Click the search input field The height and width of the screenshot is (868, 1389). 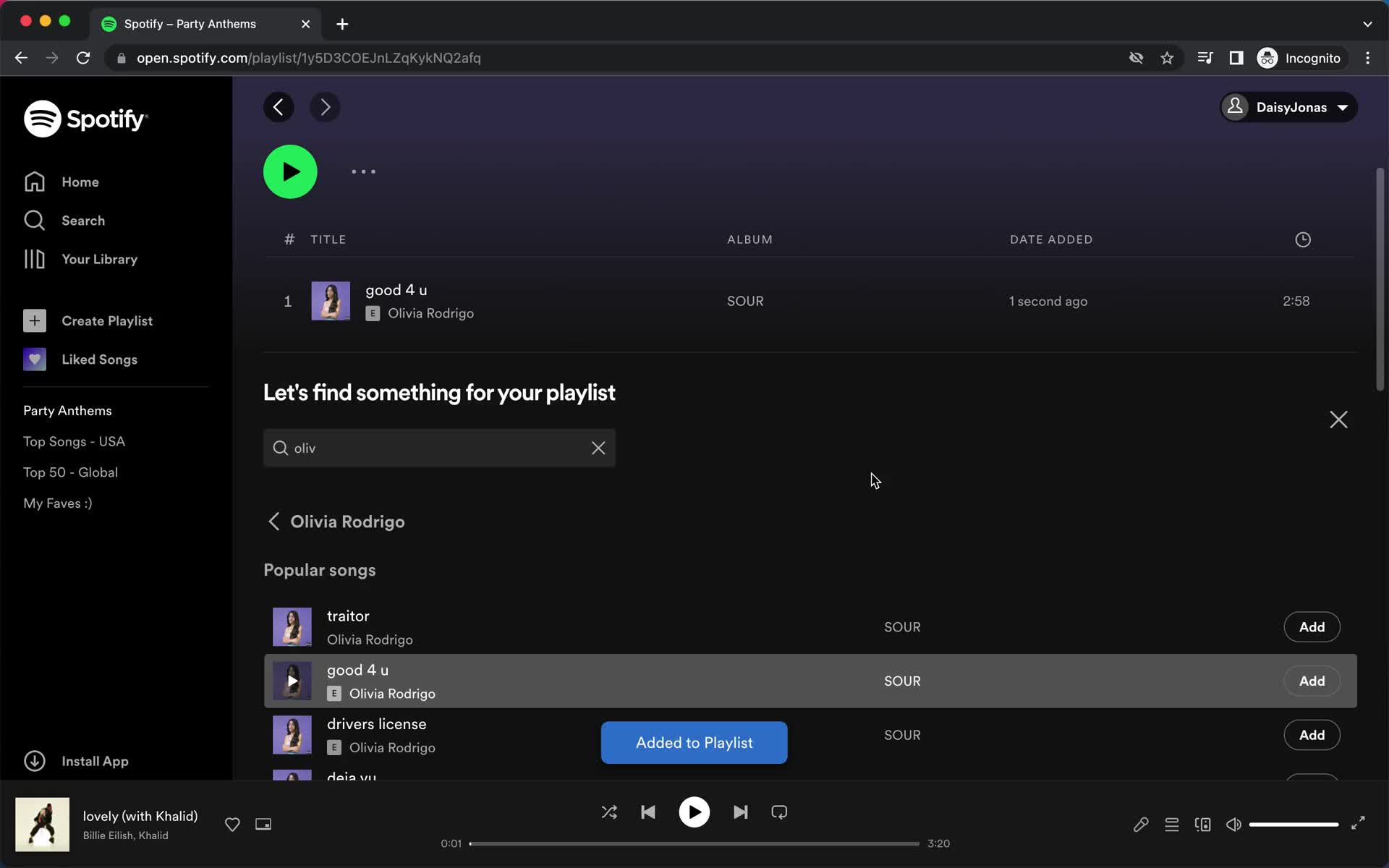(x=438, y=447)
